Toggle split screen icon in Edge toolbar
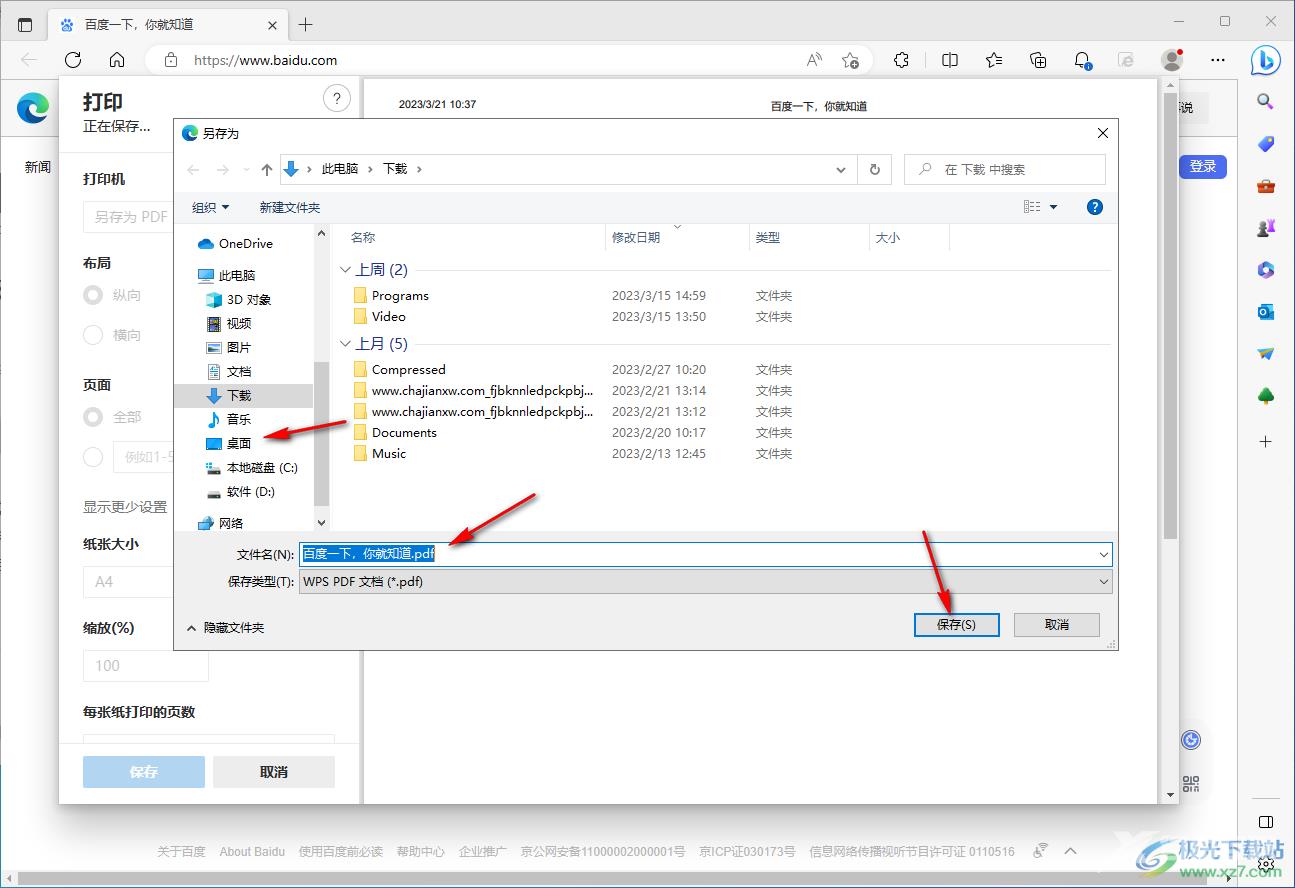The width and height of the screenshot is (1295, 888). coord(950,60)
